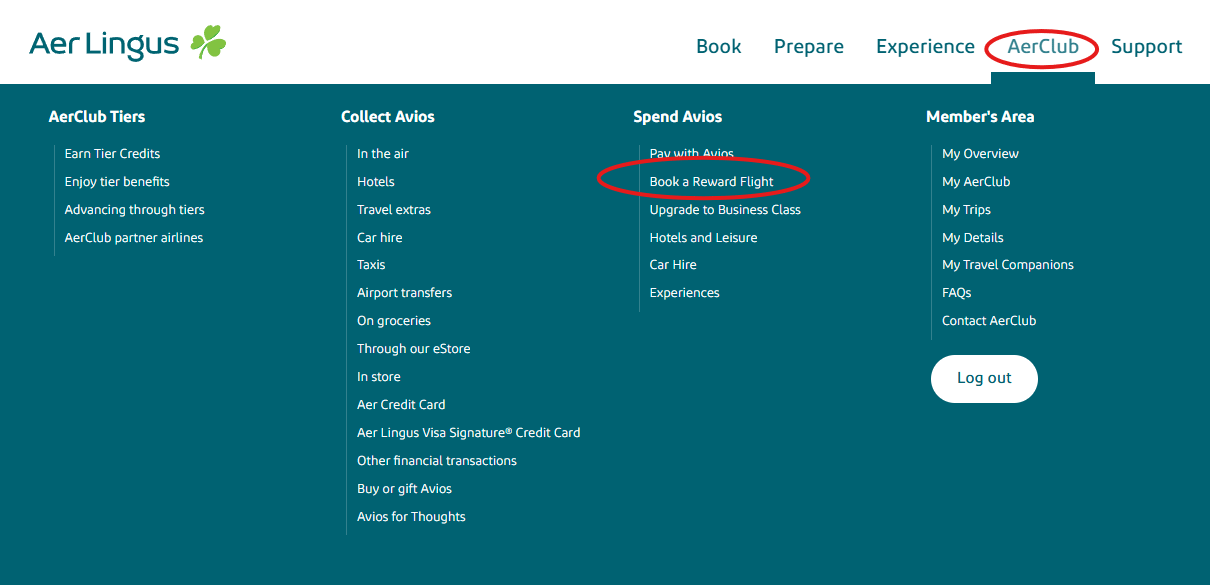1210x585 pixels.
Task: Go to Airport transfers
Action: pyautogui.click(x=405, y=293)
